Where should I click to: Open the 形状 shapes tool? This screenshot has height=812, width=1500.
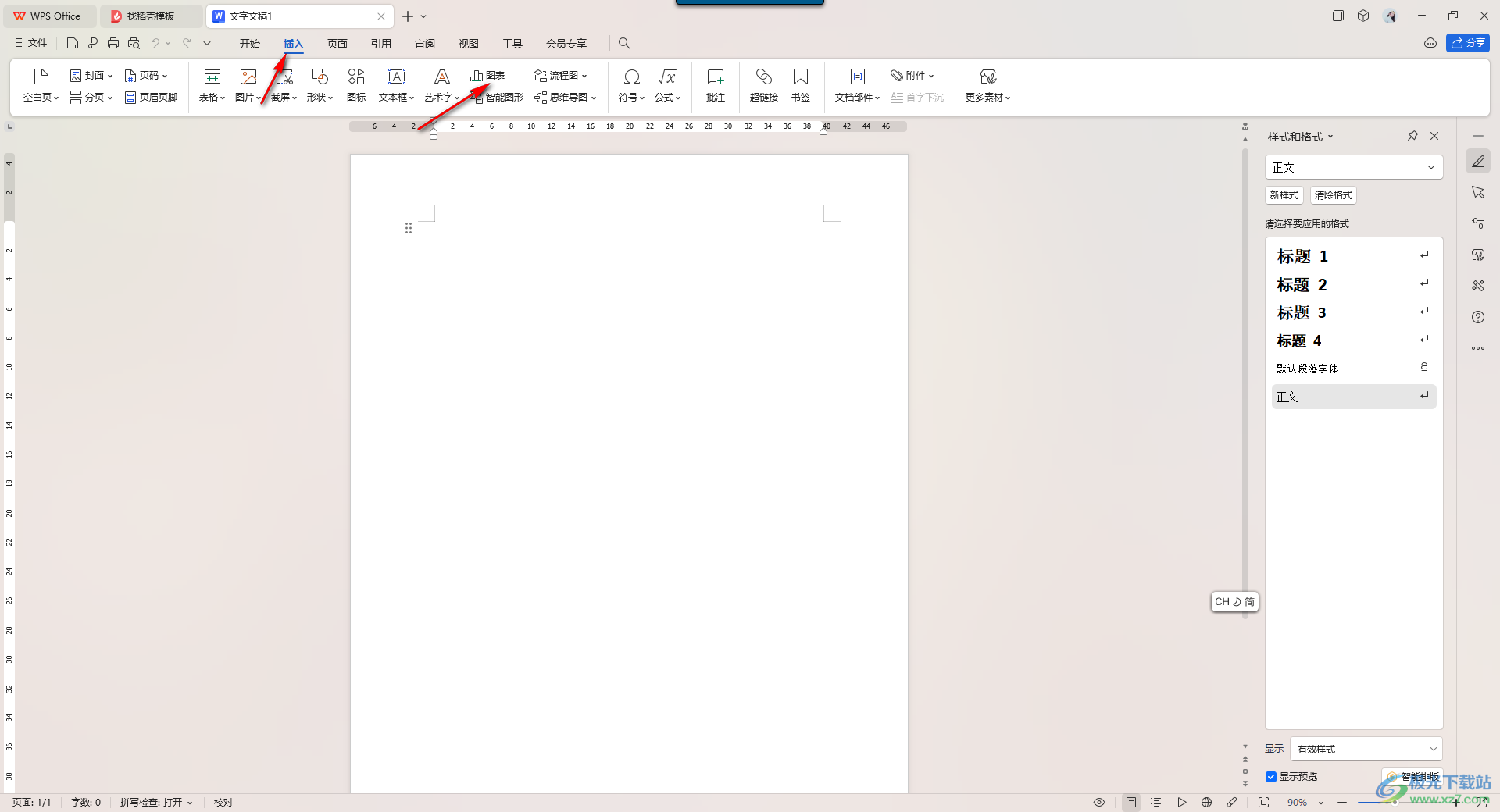[320, 85]
